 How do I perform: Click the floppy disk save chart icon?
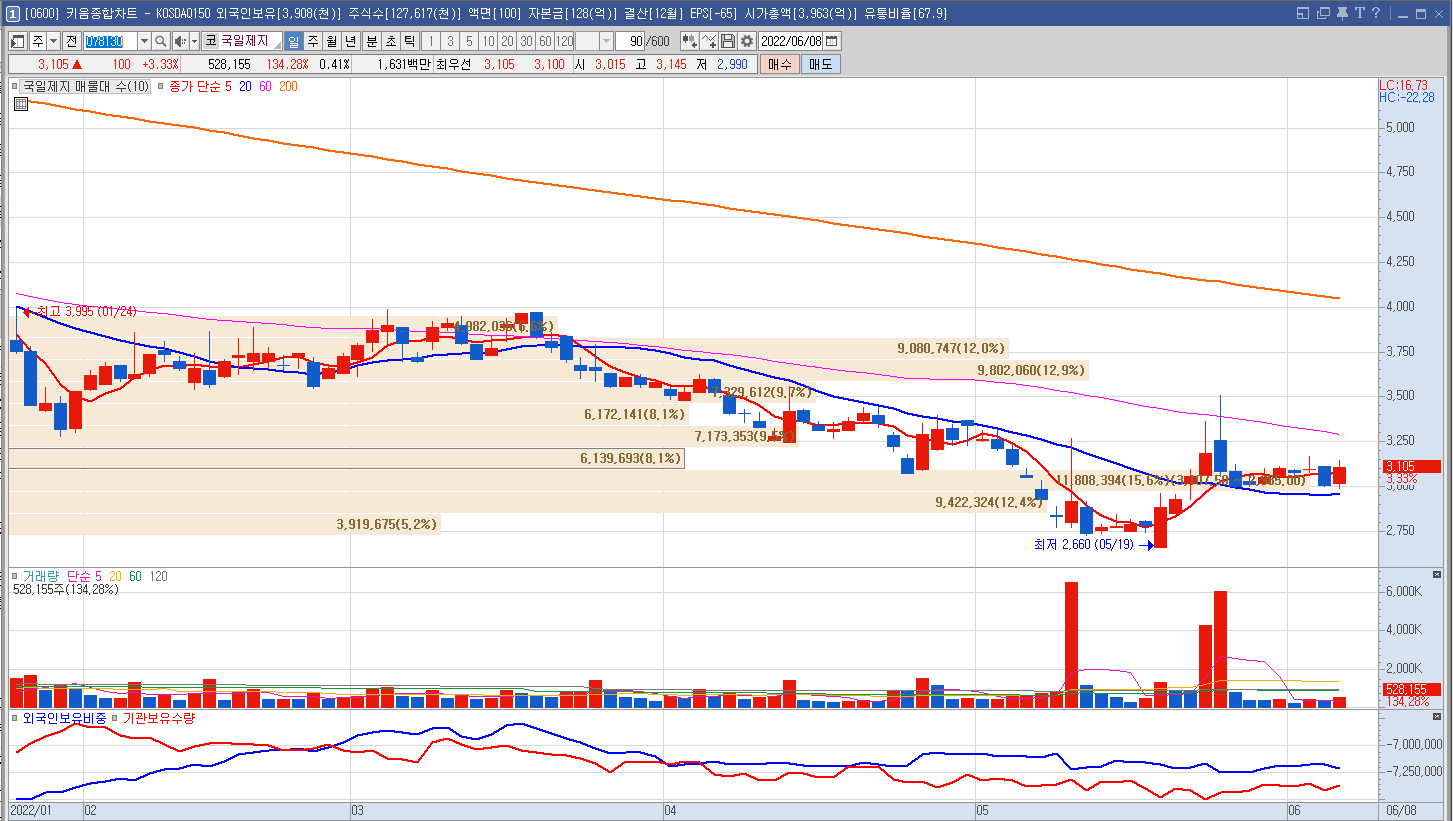tap(728, 41)
